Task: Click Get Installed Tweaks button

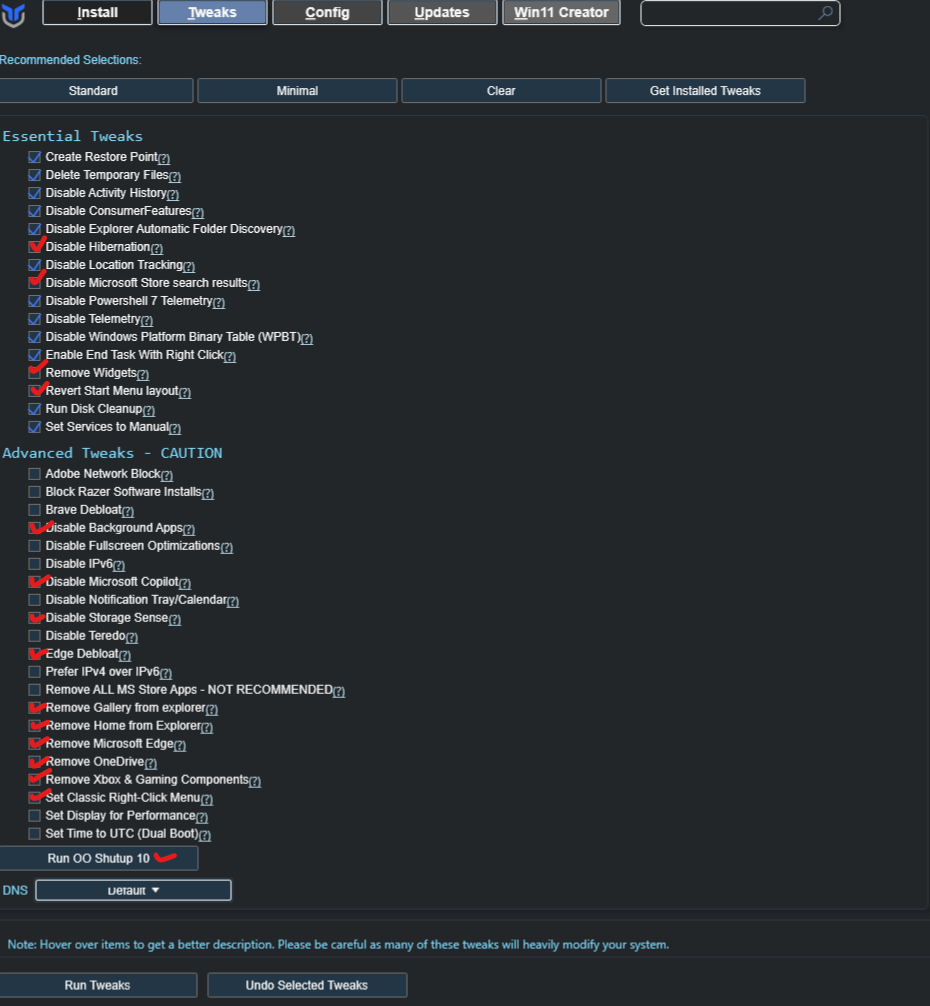Action: click(x=706, y=90)
